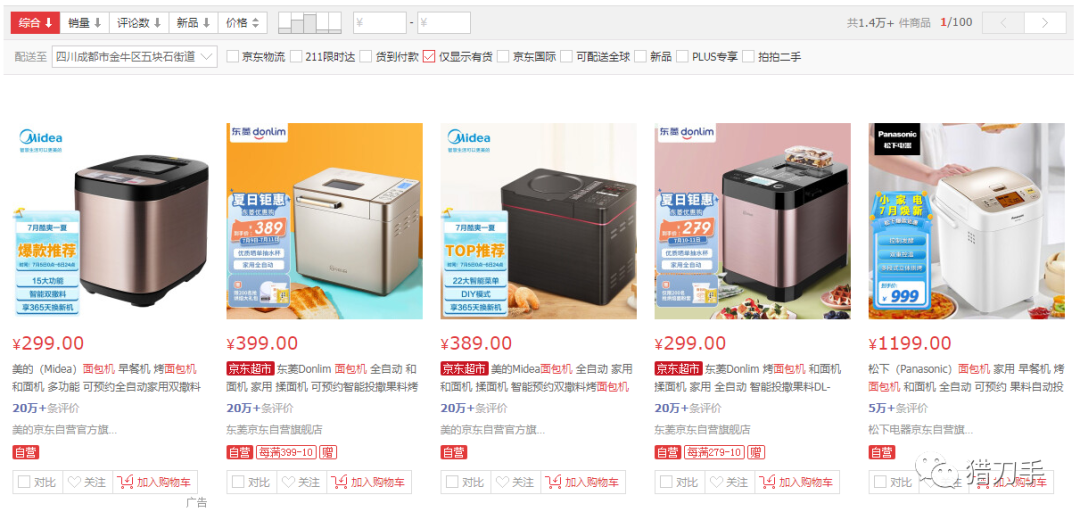Click the next page arrow button
The height and width of the screenshot is (520, 1080).
(1045, 23)
